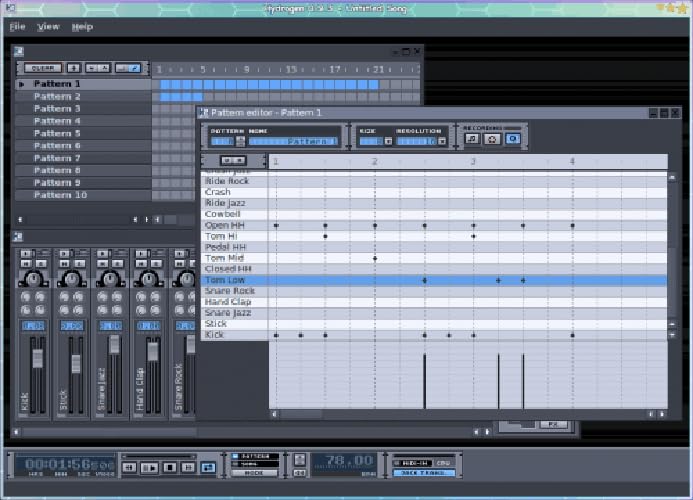Click the Clear button in song editor

[43, 68]
